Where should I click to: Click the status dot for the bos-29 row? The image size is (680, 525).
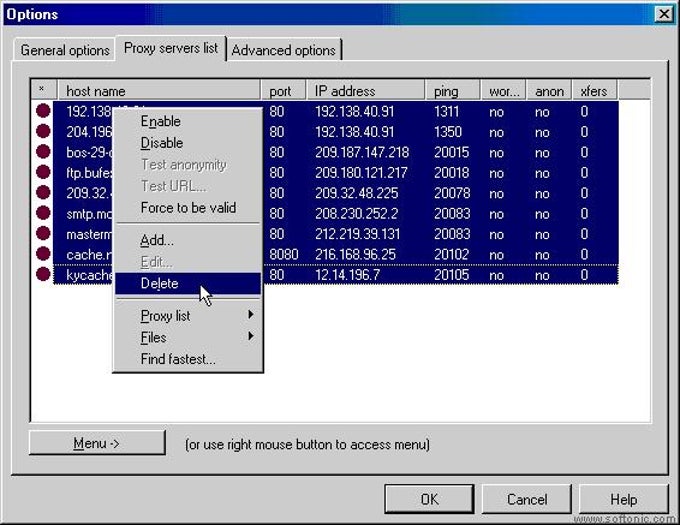43,152
